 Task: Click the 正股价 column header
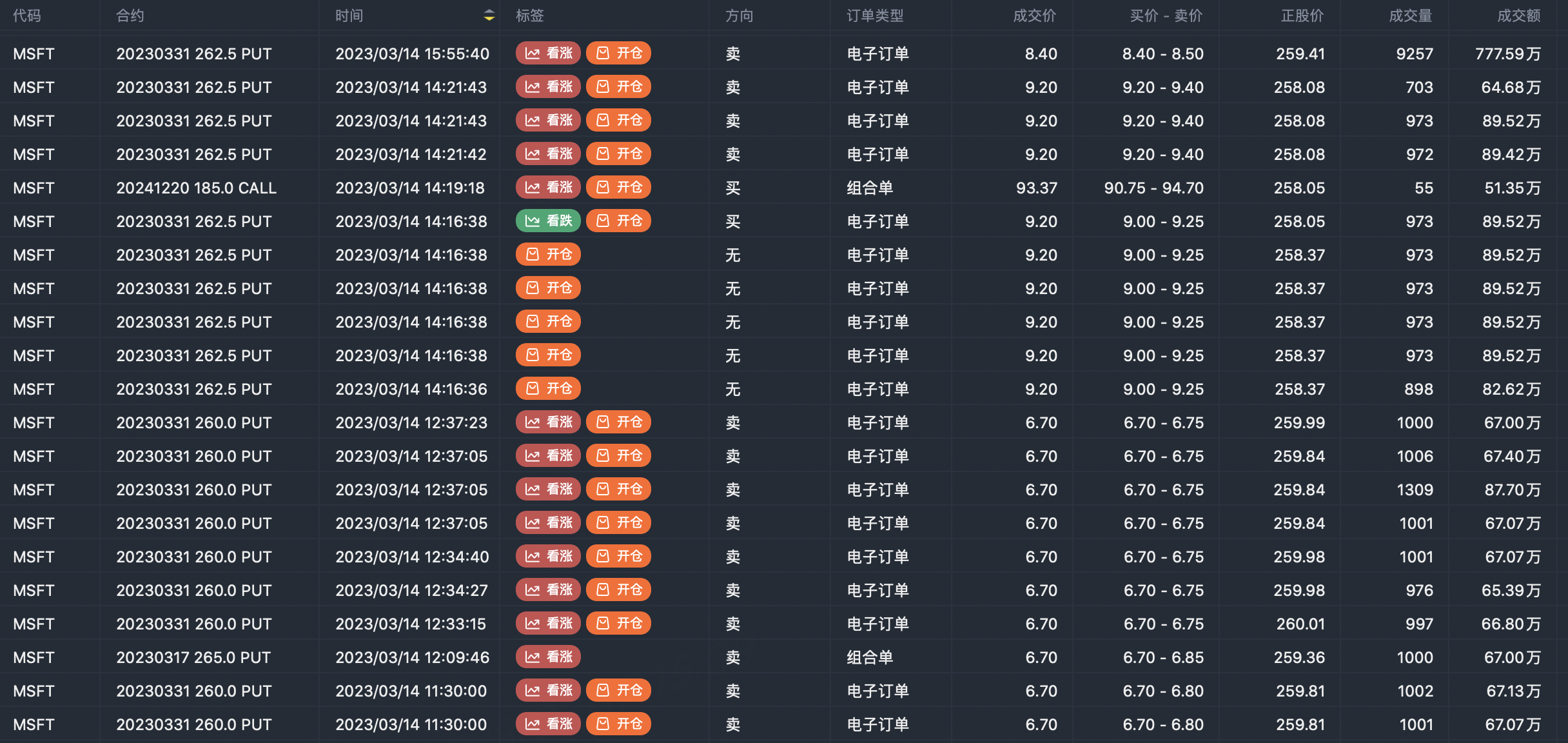click(x=1302, y=15)
